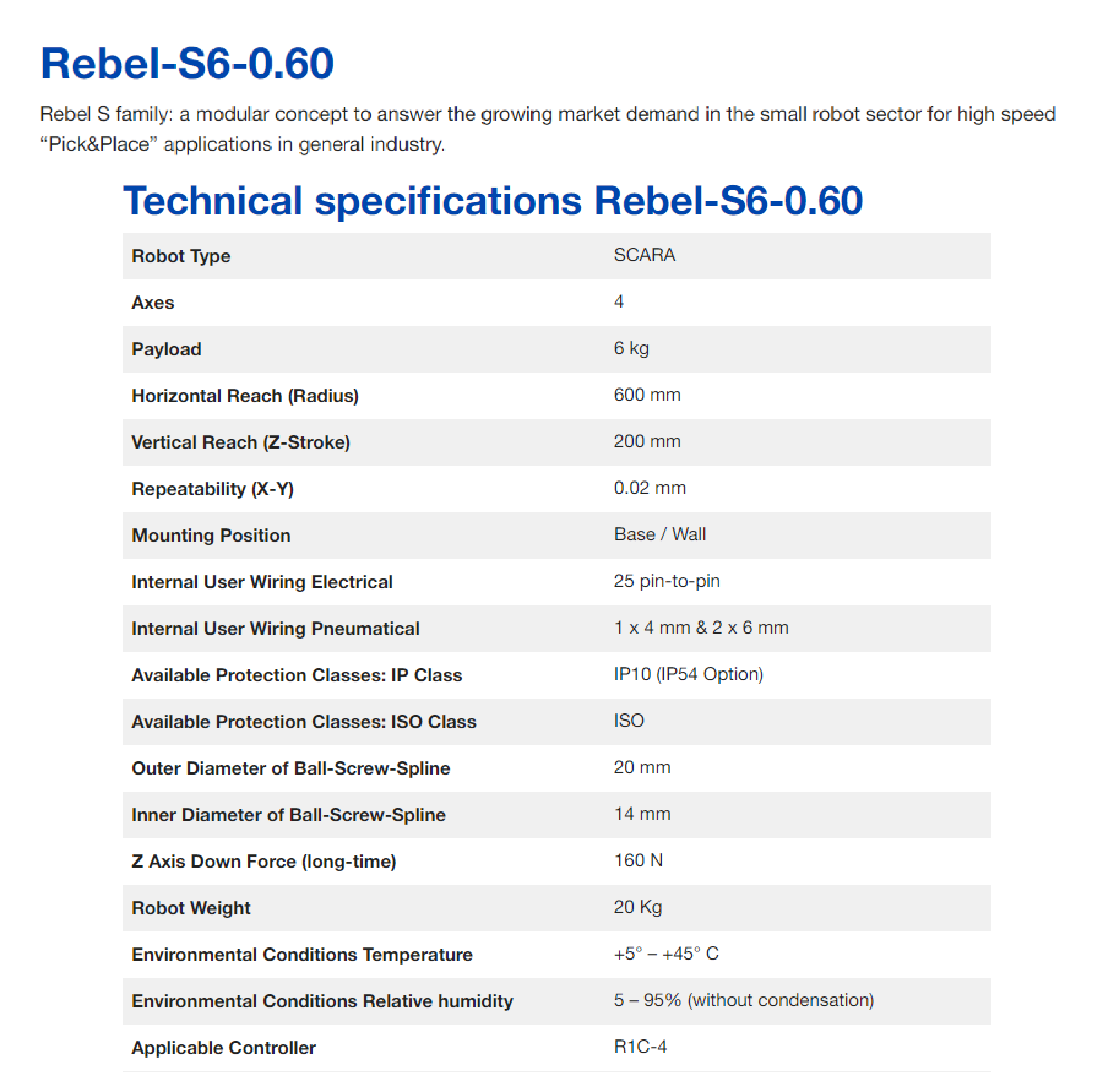Click the SCARA value
1103x1092 pixels.
pos(644,255)
